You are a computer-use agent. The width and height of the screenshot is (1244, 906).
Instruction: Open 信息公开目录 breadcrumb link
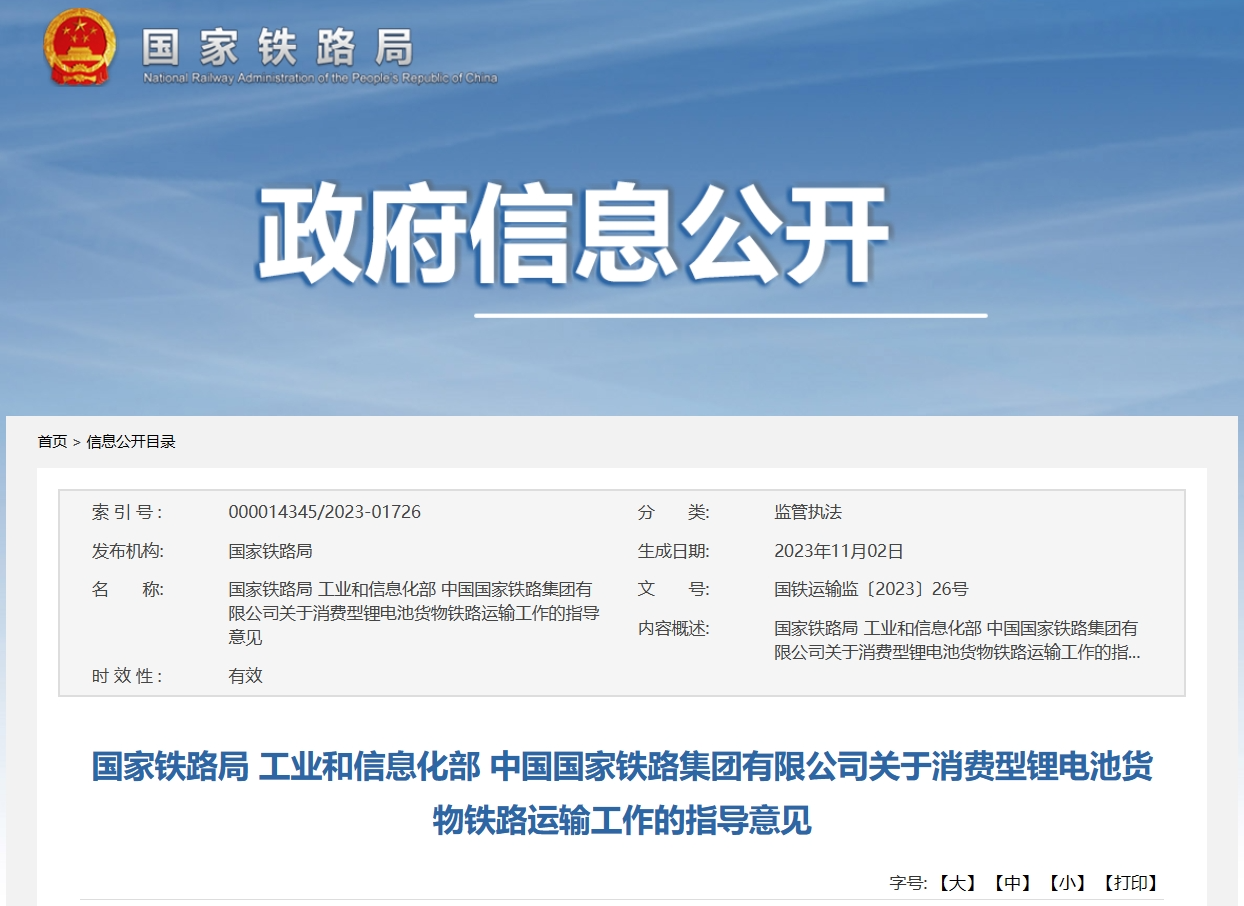coord(131,441)
